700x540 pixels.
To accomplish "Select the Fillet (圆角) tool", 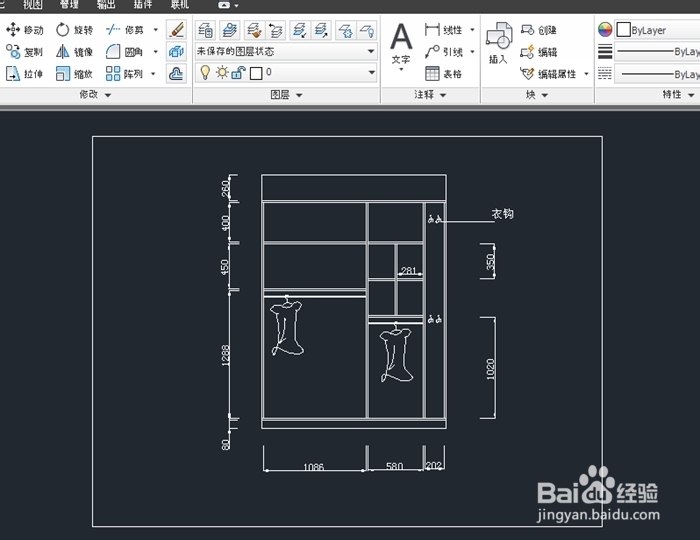I will click(x=125, y=52).
